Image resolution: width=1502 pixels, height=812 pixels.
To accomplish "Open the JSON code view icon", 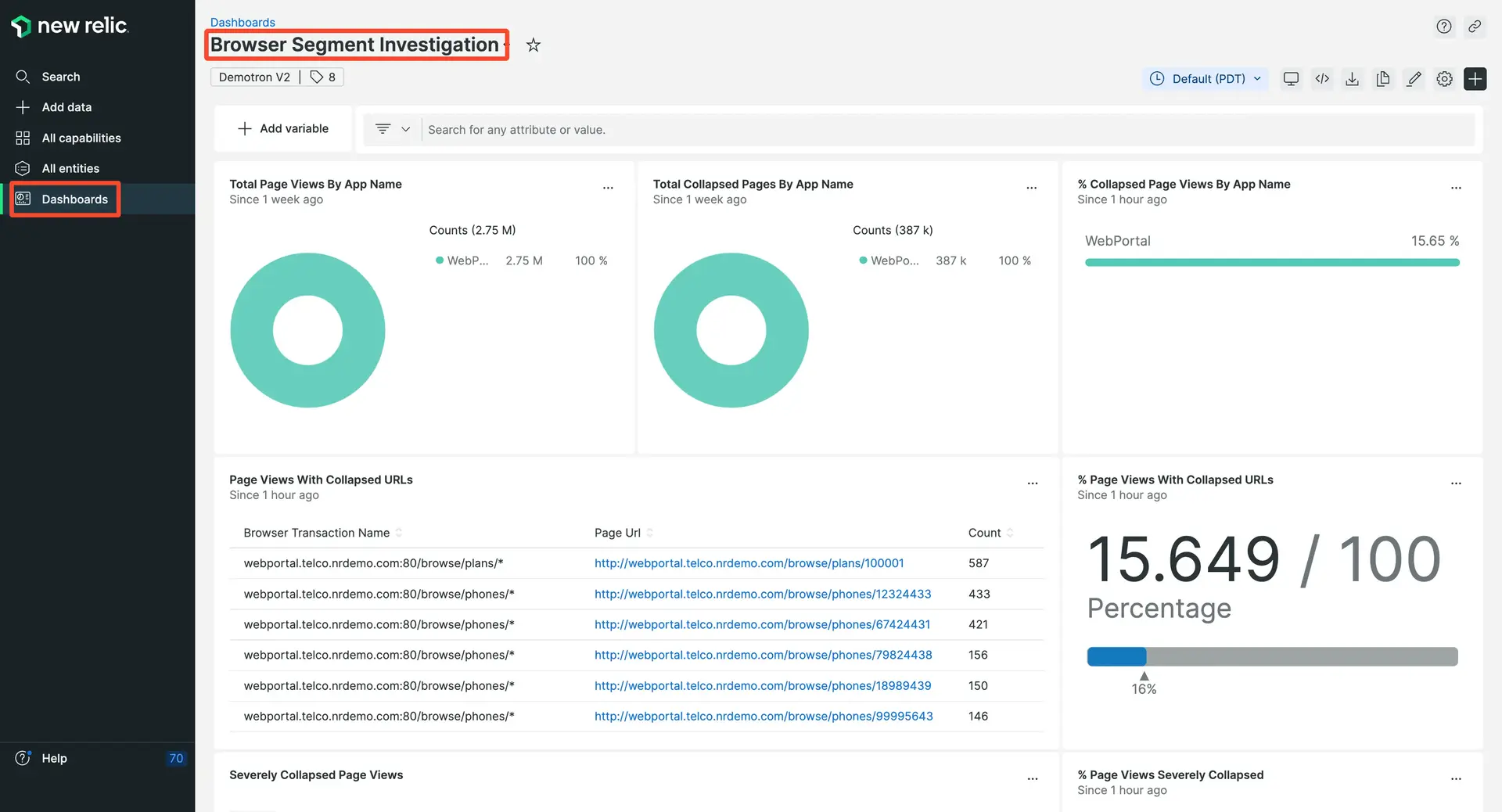I will tap(1322, 79).
